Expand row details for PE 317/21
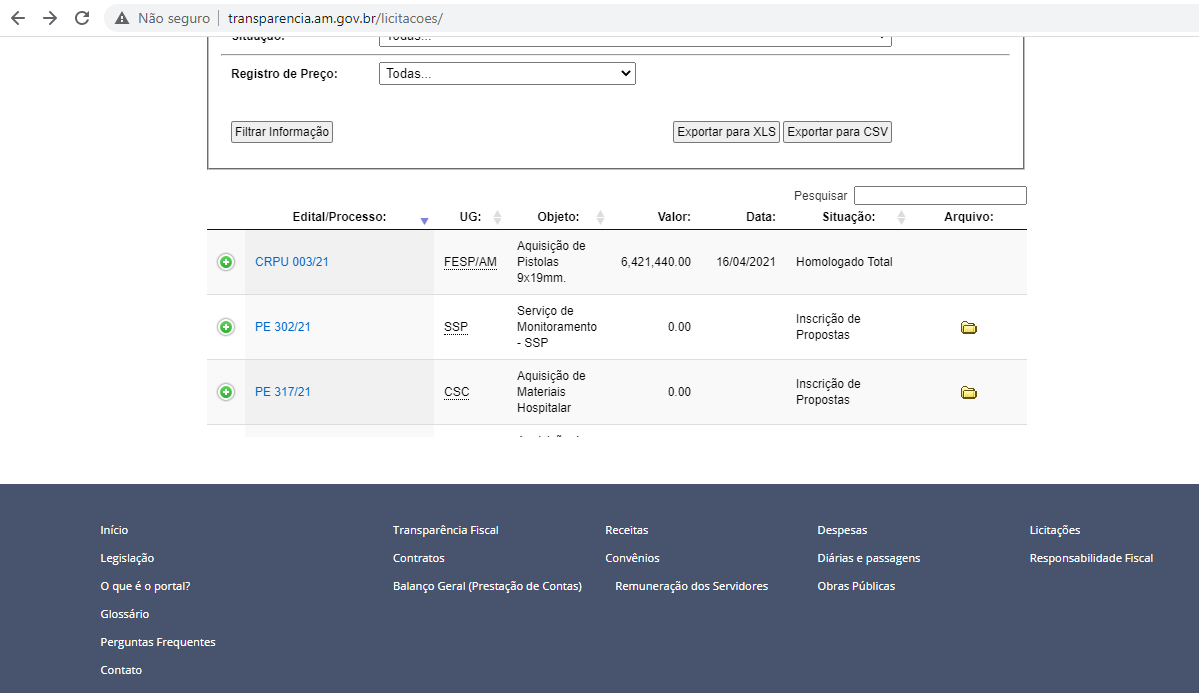This screenshot has width=1199, height=693. 226,392
